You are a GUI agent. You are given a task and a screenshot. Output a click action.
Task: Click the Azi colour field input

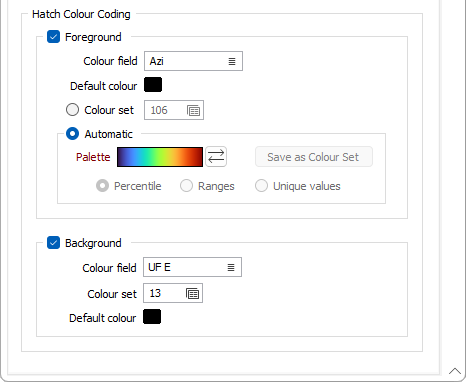193,61
